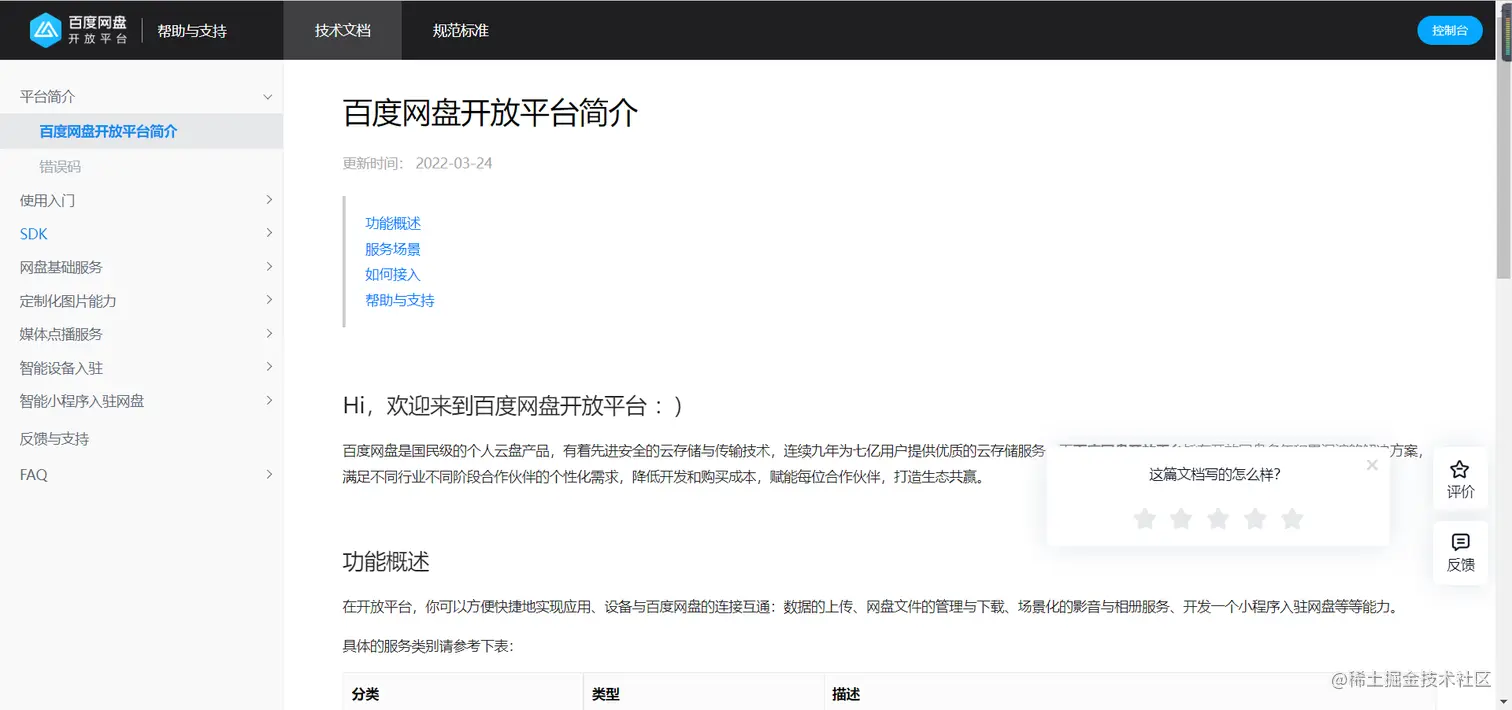Click the 控制台 console button
1512x710 pixels.
pyautogui.click(x=1449, y=30)
